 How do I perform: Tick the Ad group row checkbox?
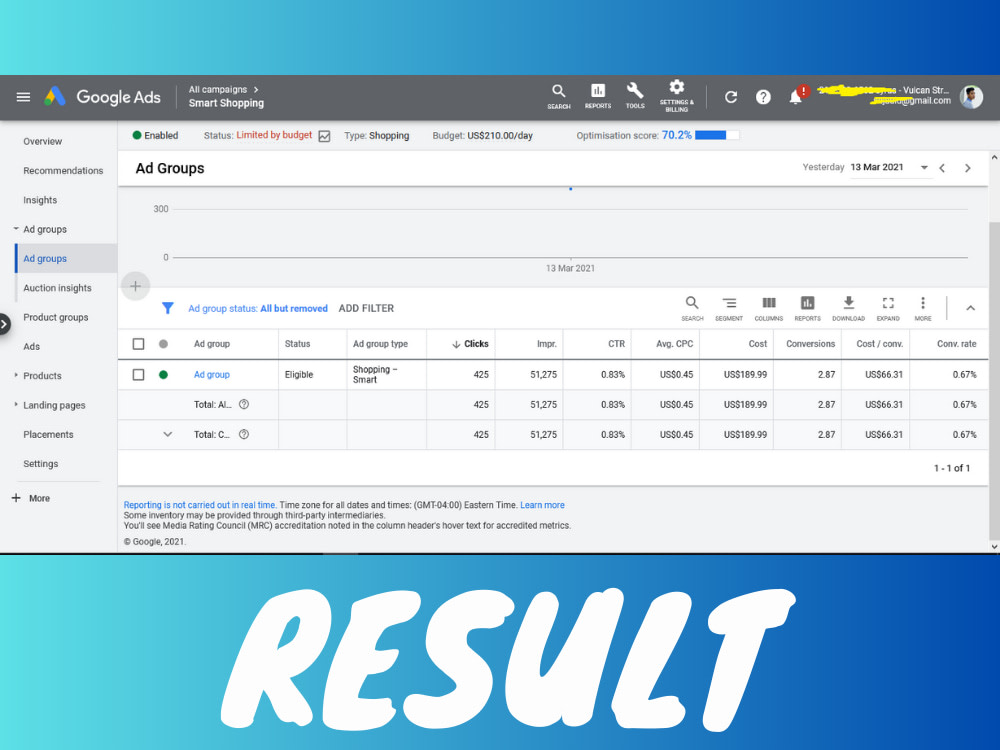click(138, 374)
